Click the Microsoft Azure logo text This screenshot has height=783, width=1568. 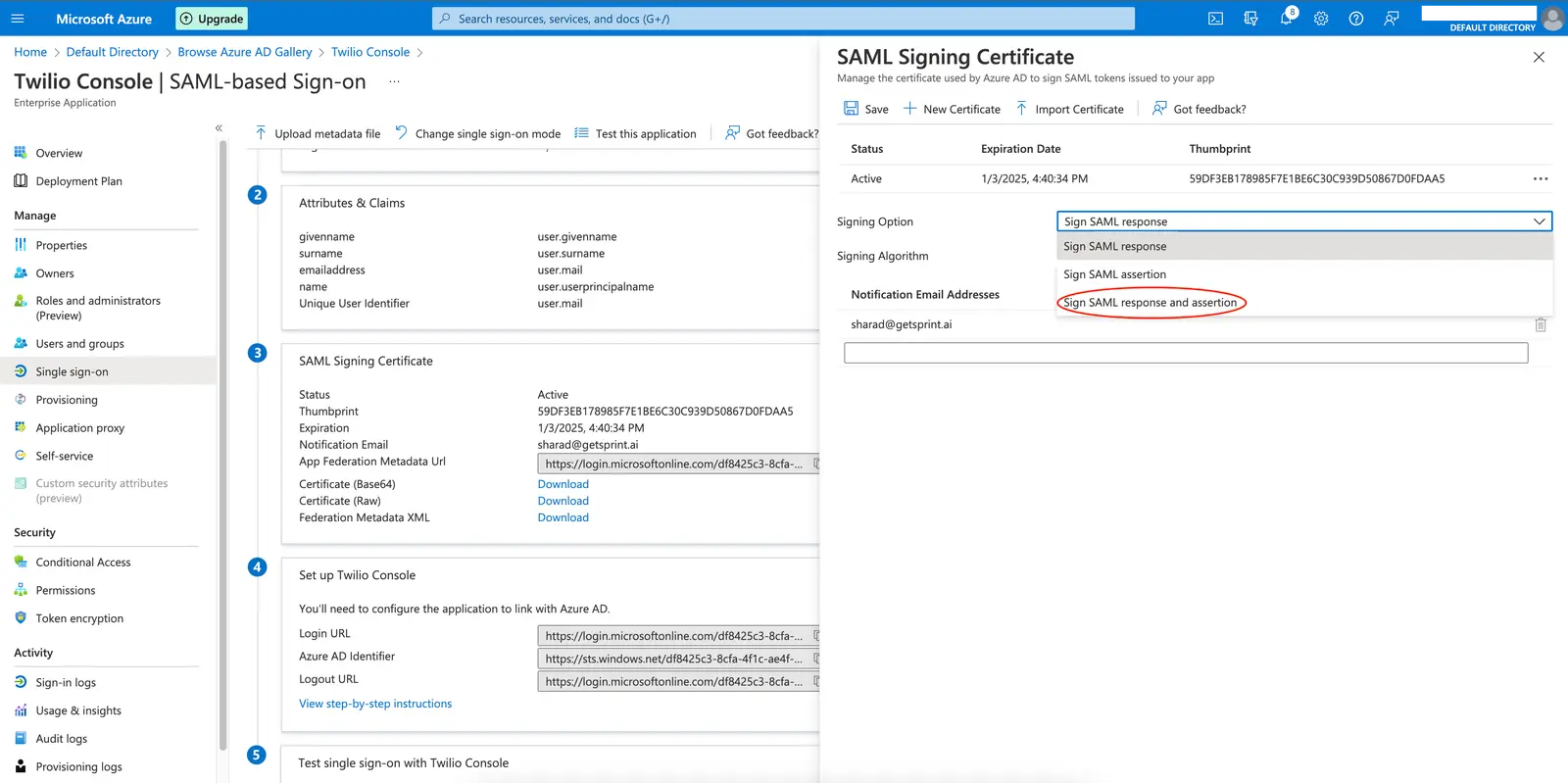click(104, 19)
